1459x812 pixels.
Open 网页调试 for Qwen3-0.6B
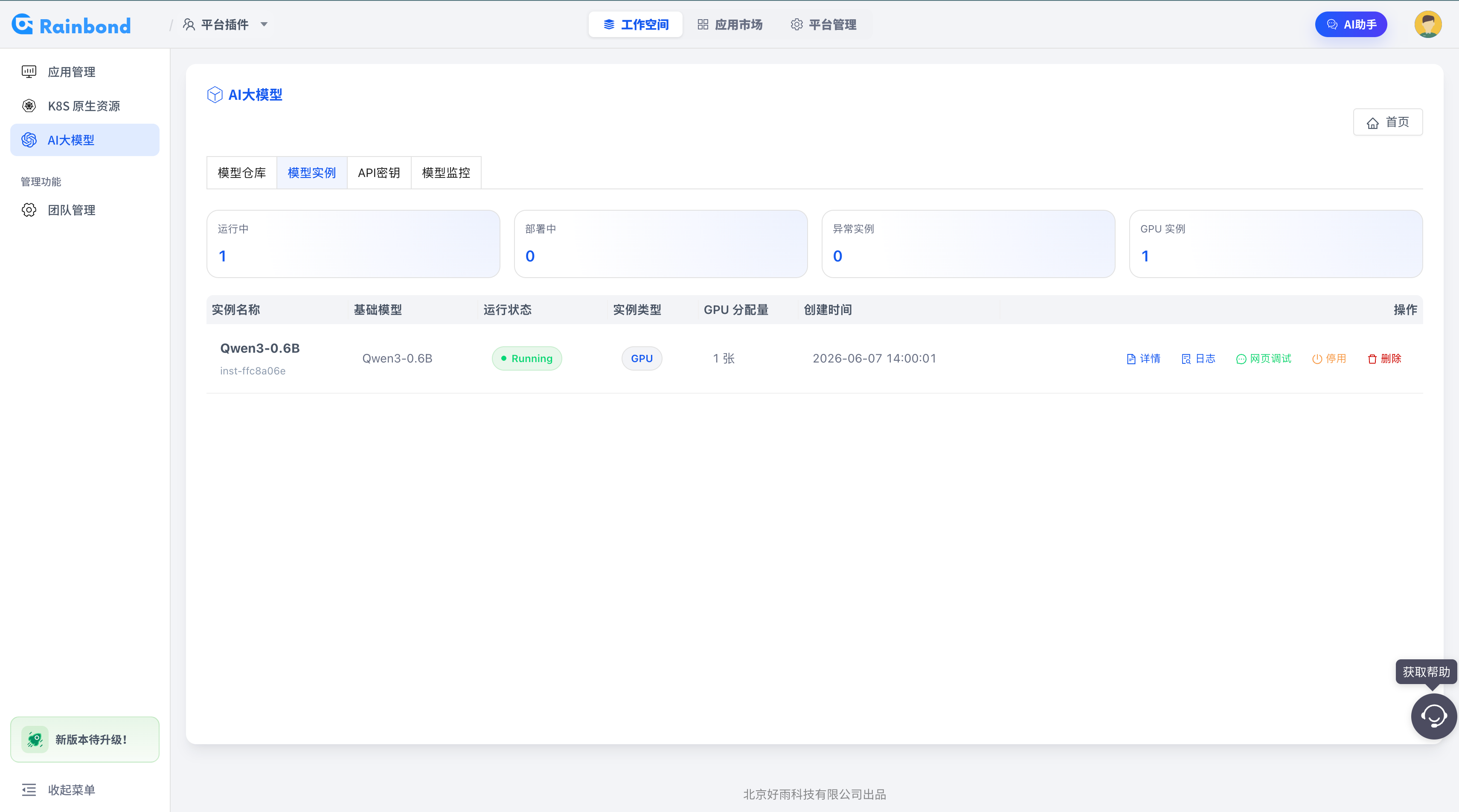pos(1264,358)
